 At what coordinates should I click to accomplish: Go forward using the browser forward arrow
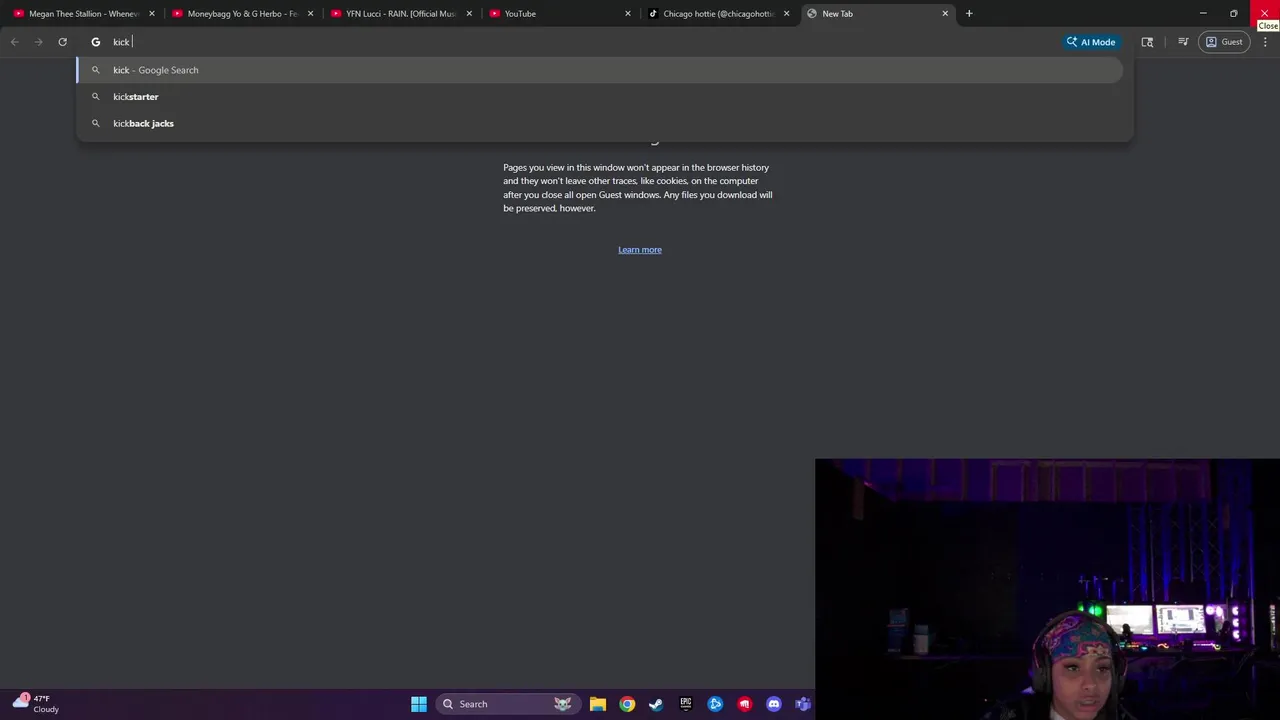(x=38, y=42)
